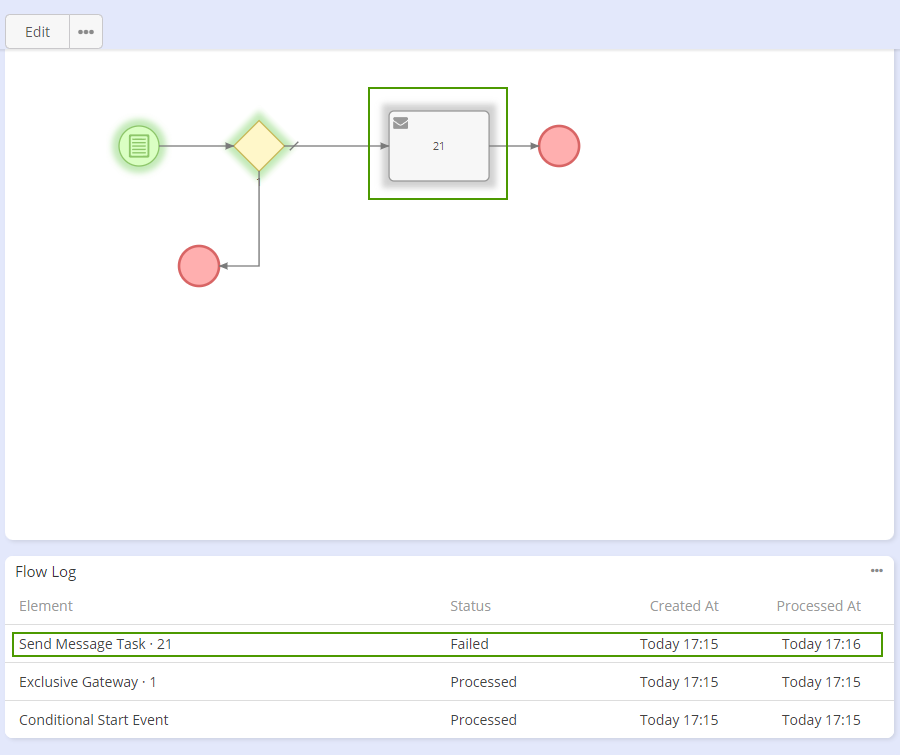Open the Flow Log panel options menu
Screen dimensions: 900x755
tap(876, 571)
